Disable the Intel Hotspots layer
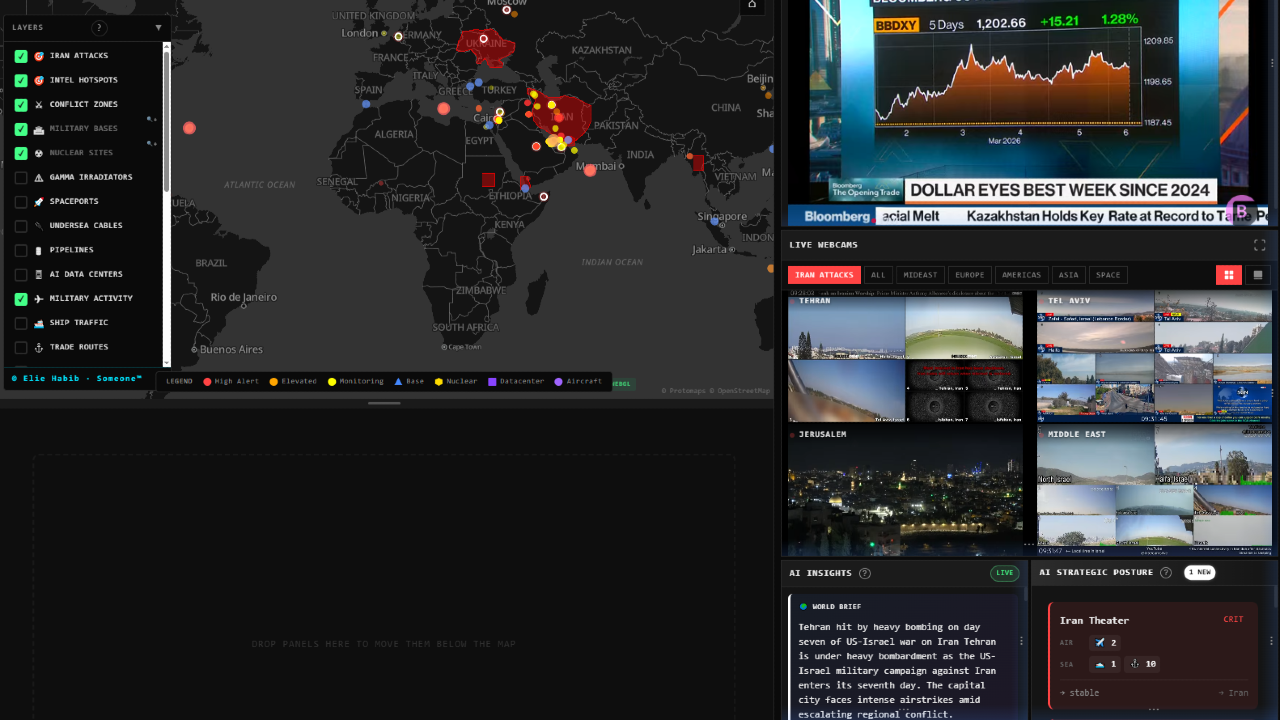The width and height of the screenshot is (1280, 720). (20, 80)
